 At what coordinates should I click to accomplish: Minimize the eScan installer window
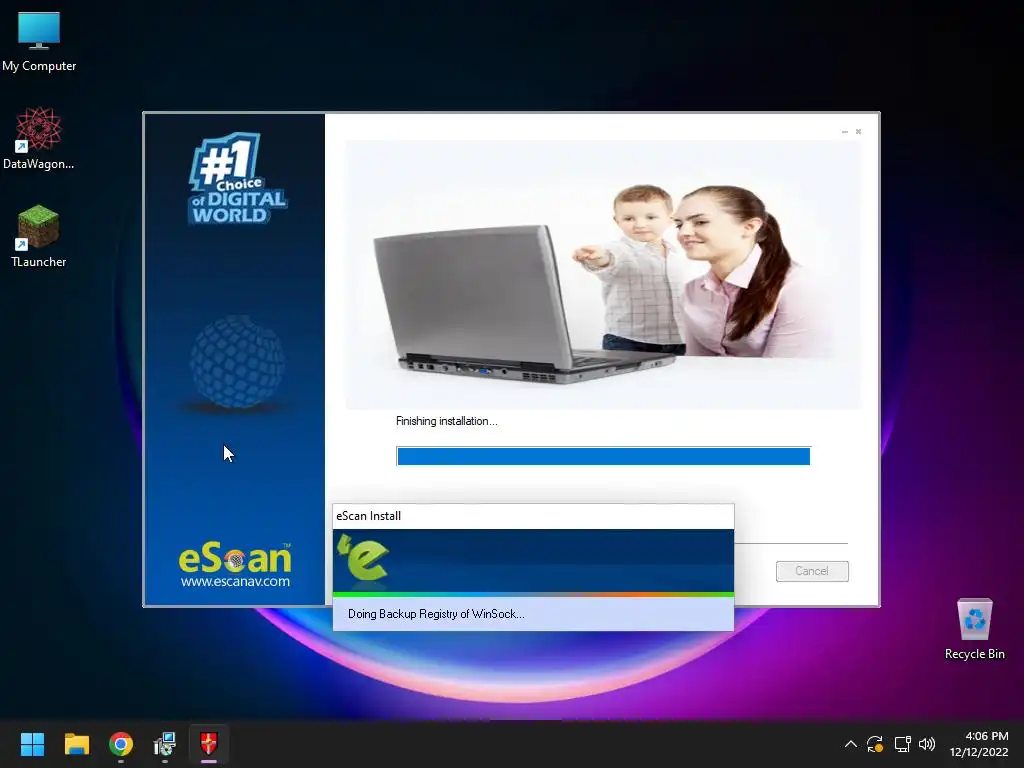click(844, 132)
